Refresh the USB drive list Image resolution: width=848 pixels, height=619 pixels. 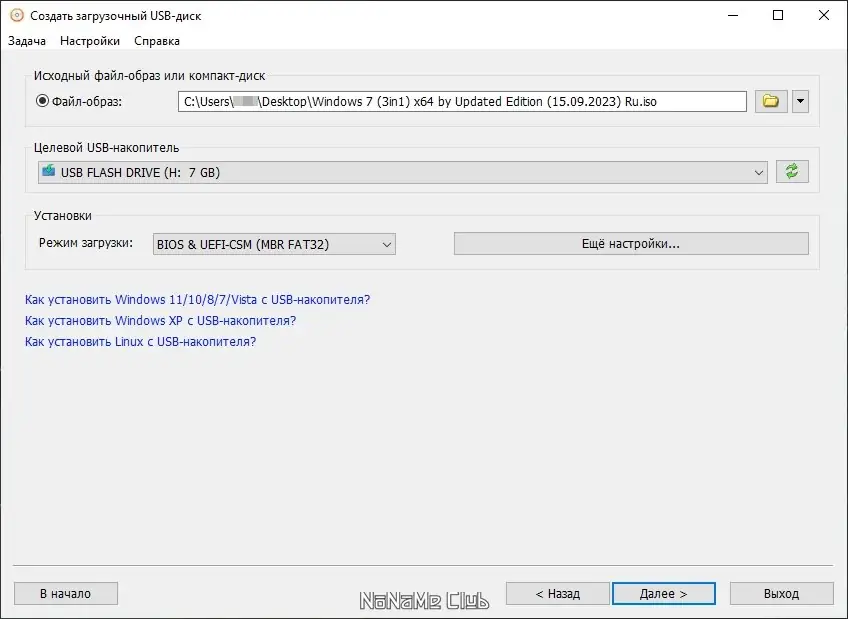[x=792, y=172]
